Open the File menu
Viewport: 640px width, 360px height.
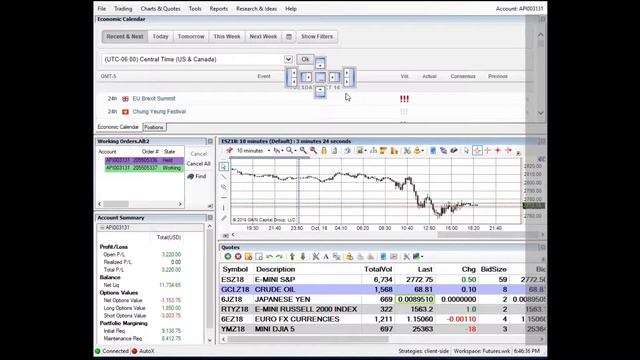click(102, 9)
